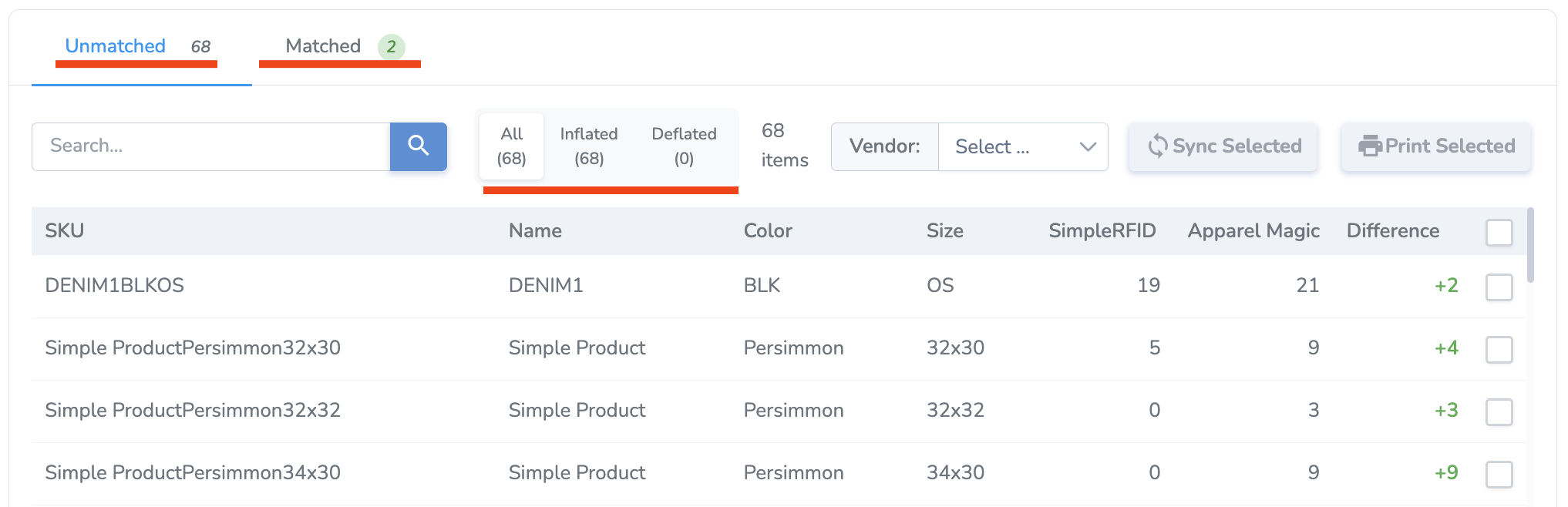Click the printer icon
The height and width of the screenshot is (507, 1568).
[x=1369, y=146]
